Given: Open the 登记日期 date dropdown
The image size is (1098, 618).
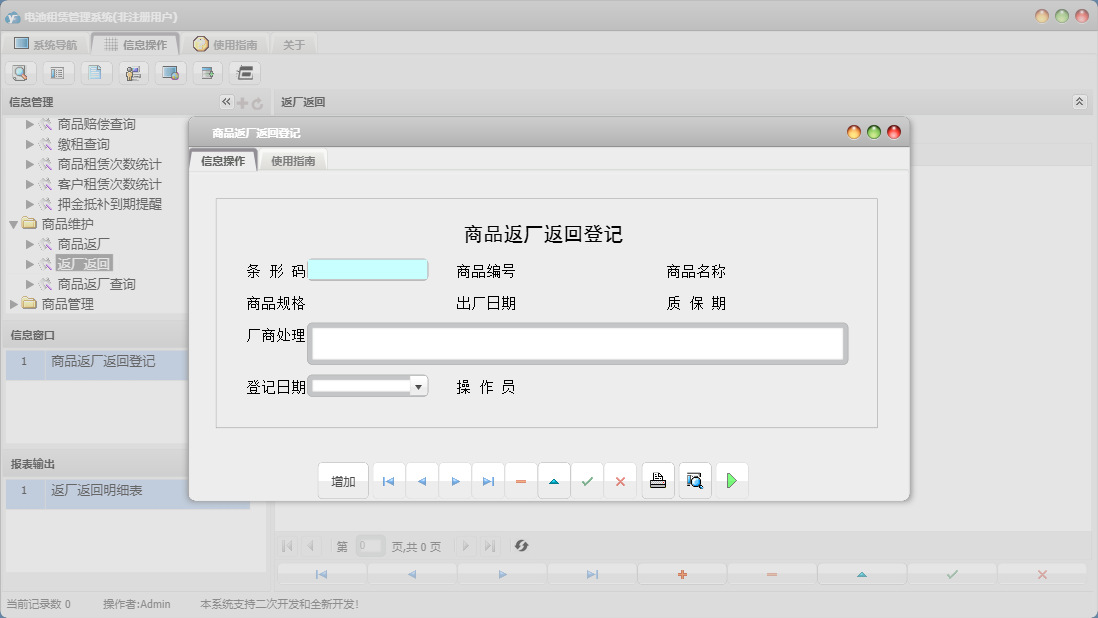Looking at the screenshot, I should [420, 384].
